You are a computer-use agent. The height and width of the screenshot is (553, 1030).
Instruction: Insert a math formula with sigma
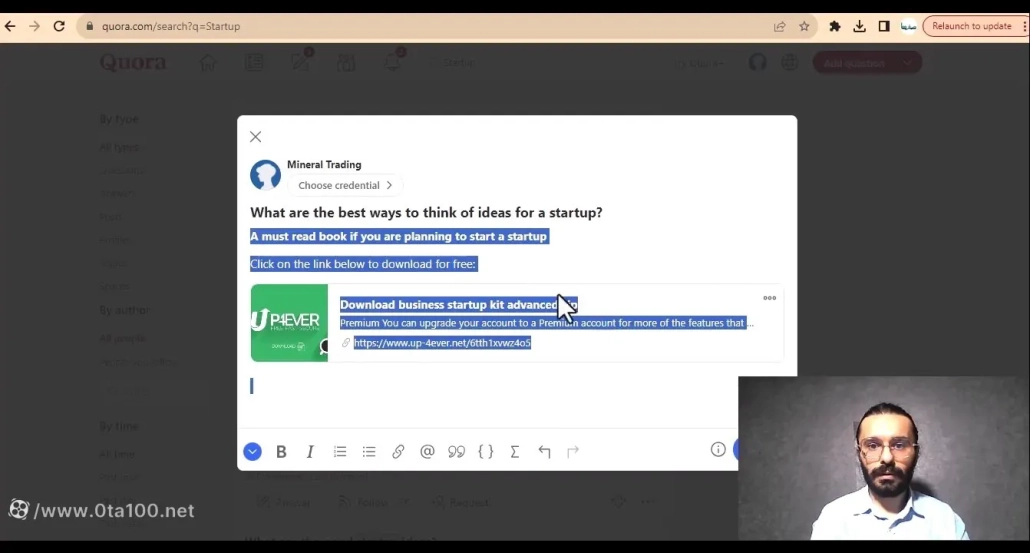[515, 452]
